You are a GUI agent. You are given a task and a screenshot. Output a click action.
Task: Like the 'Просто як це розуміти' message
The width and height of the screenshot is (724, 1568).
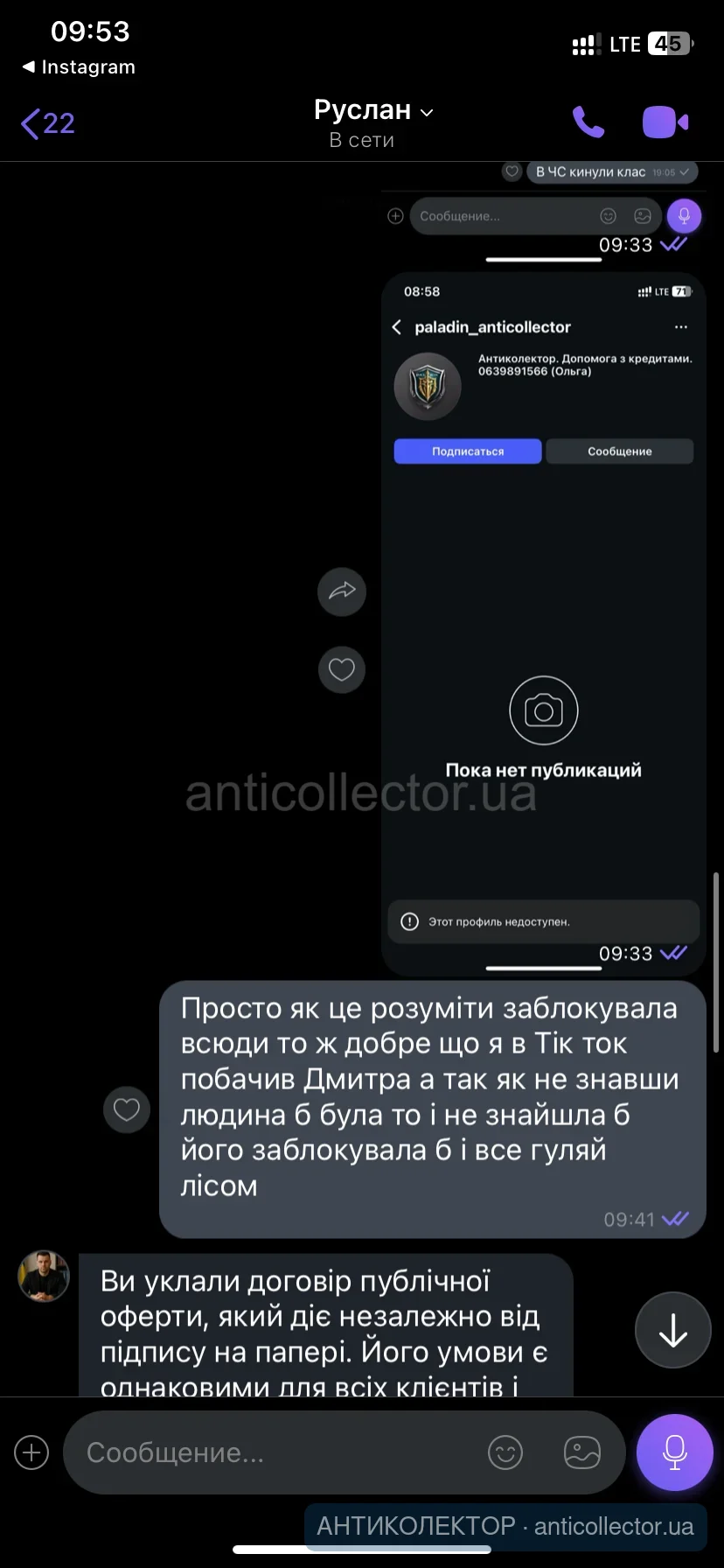(x=127, y=1109)
